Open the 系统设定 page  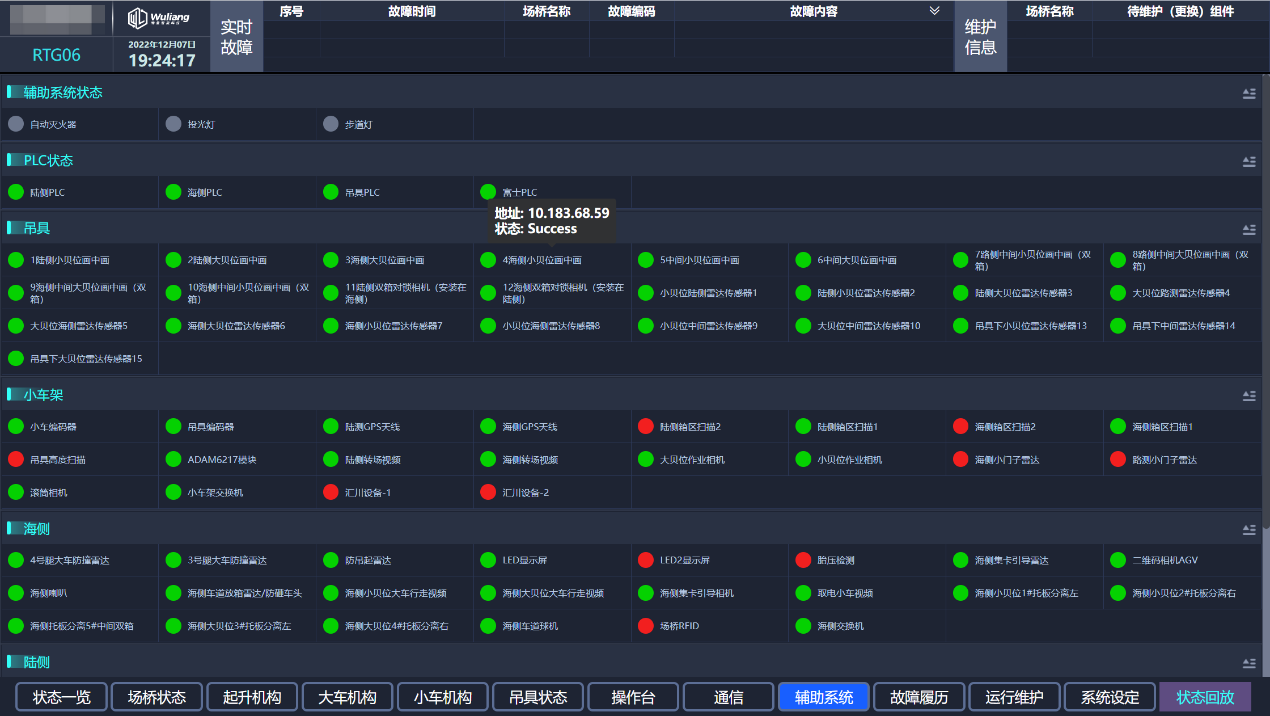pyautogui.click(x=1109, y=697)
